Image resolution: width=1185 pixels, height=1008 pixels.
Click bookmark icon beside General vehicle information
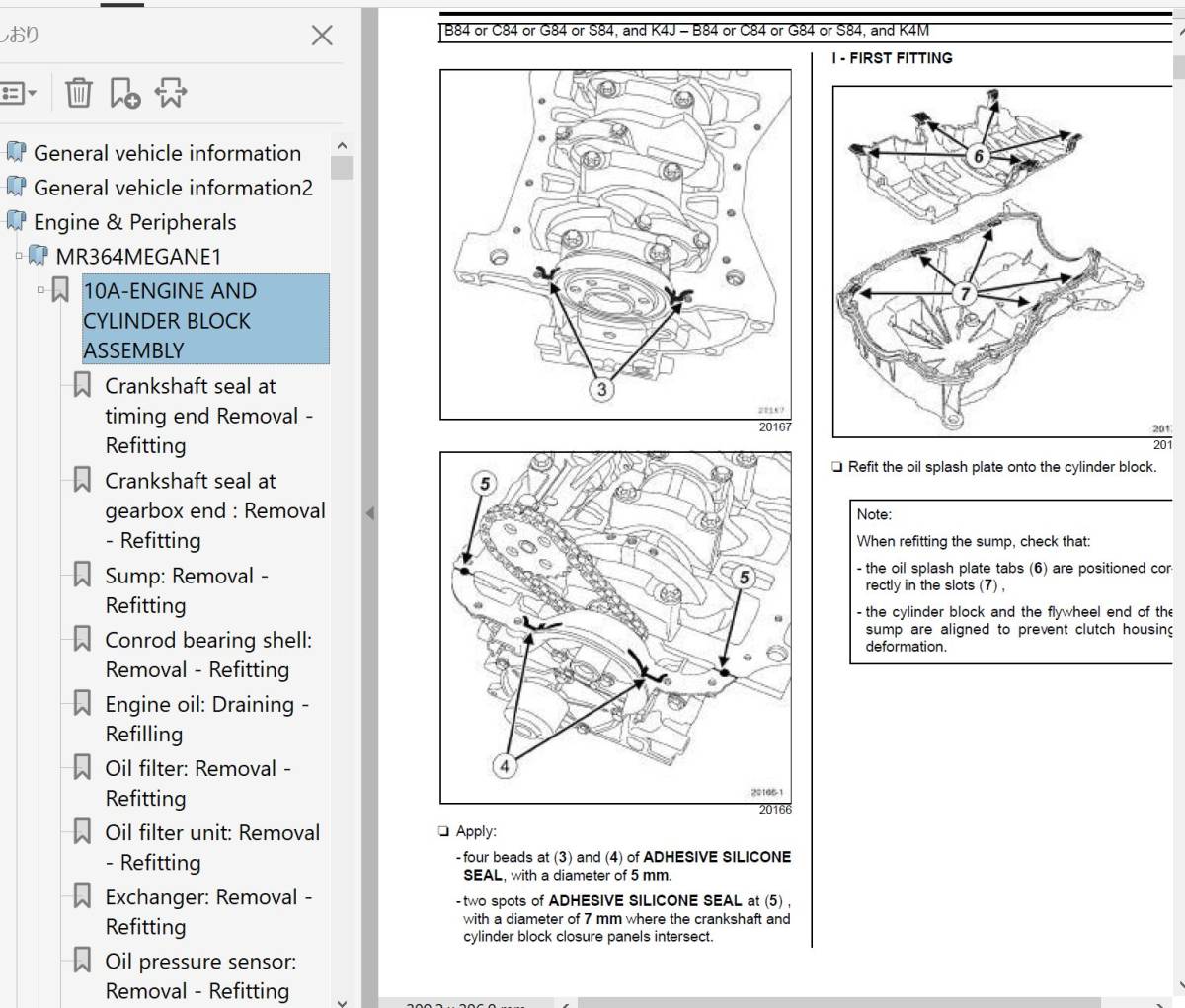click(16, 153)
